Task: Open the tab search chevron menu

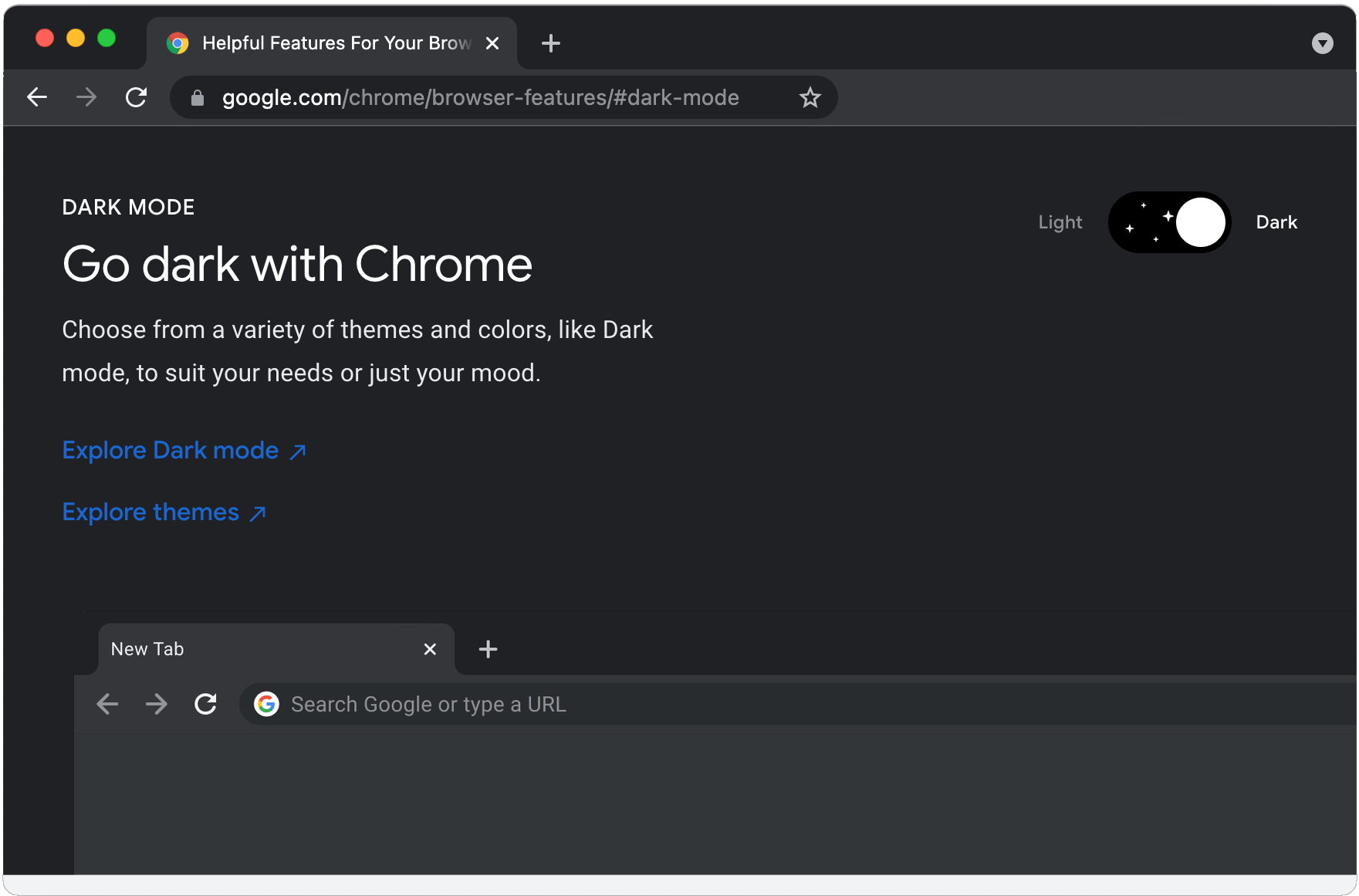Action: 1322,43
